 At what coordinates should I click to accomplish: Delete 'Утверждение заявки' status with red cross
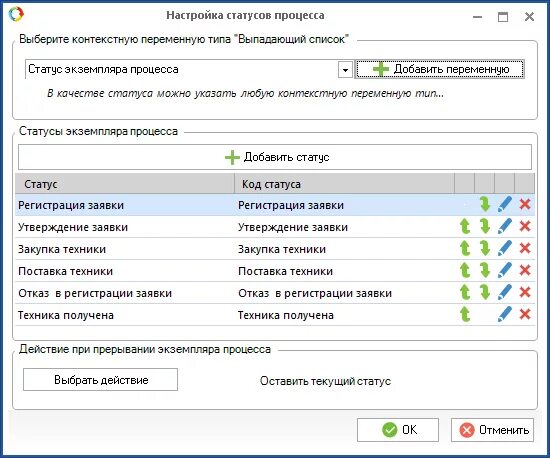[x=525, y=227]
